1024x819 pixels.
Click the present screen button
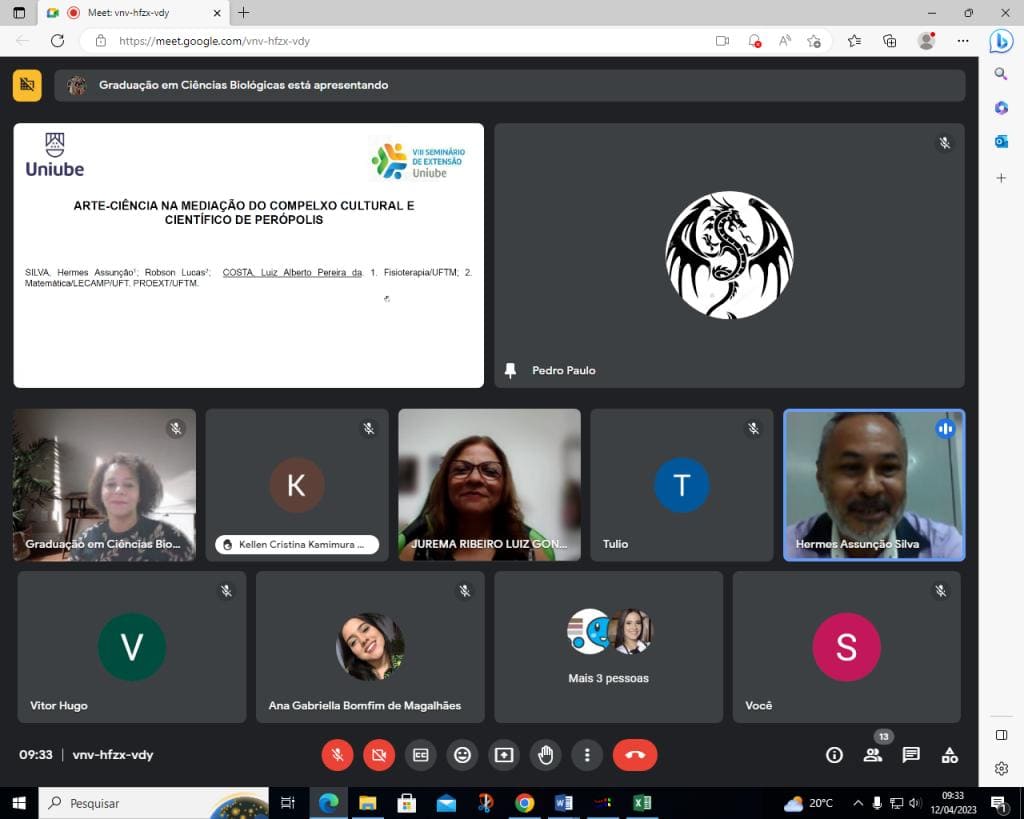tap(504, 755)
